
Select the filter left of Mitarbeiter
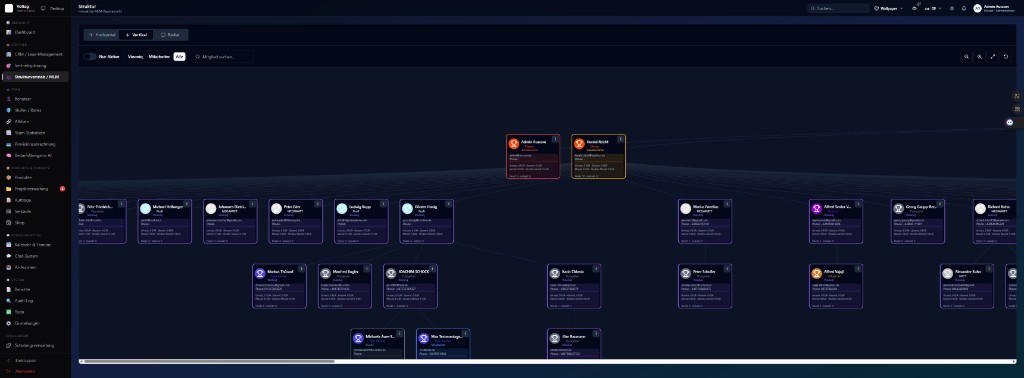pos(135,57)
